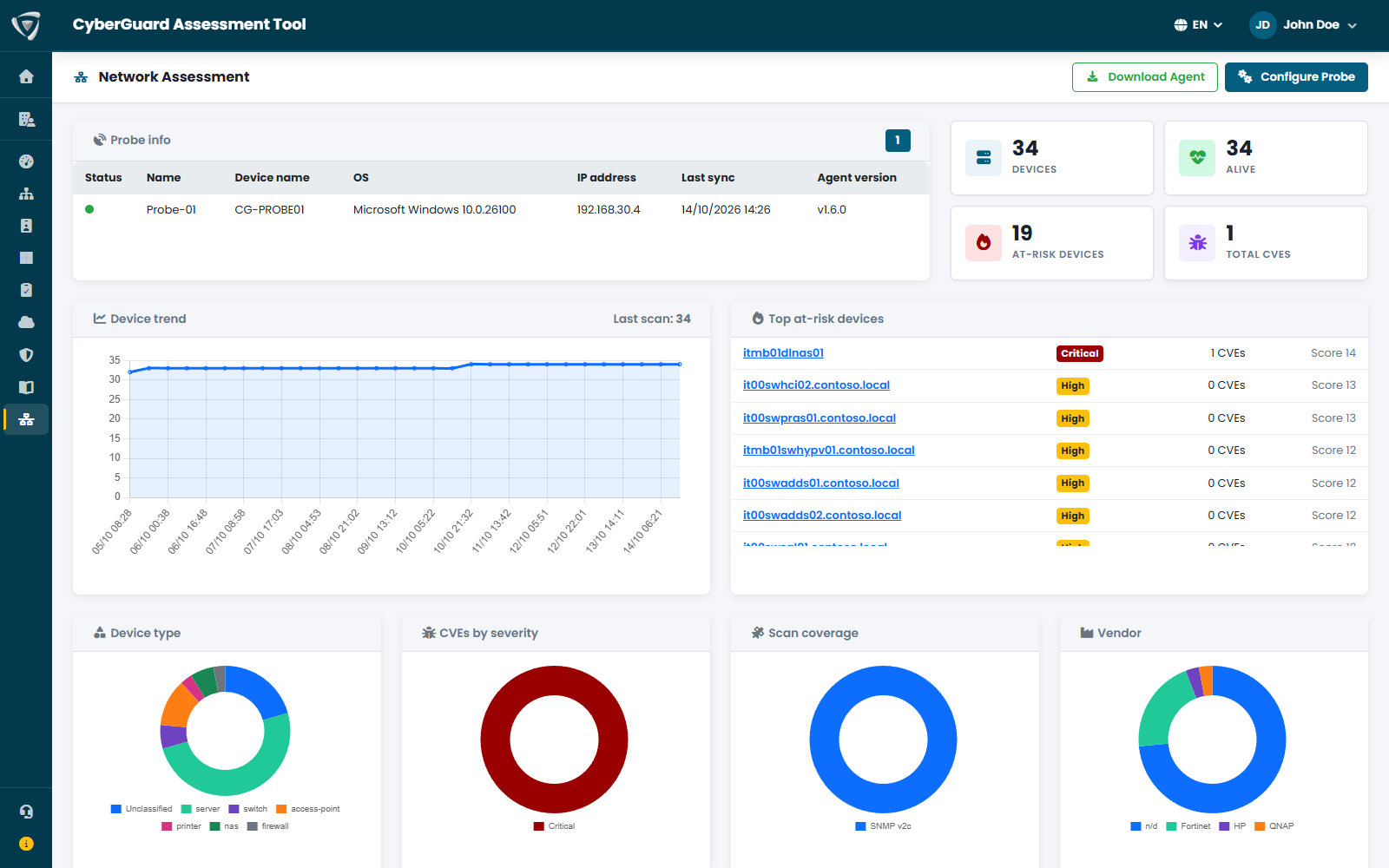Click the CyberGuard shield logo
Screen dimensions: 1389x868
coord(26,25)
